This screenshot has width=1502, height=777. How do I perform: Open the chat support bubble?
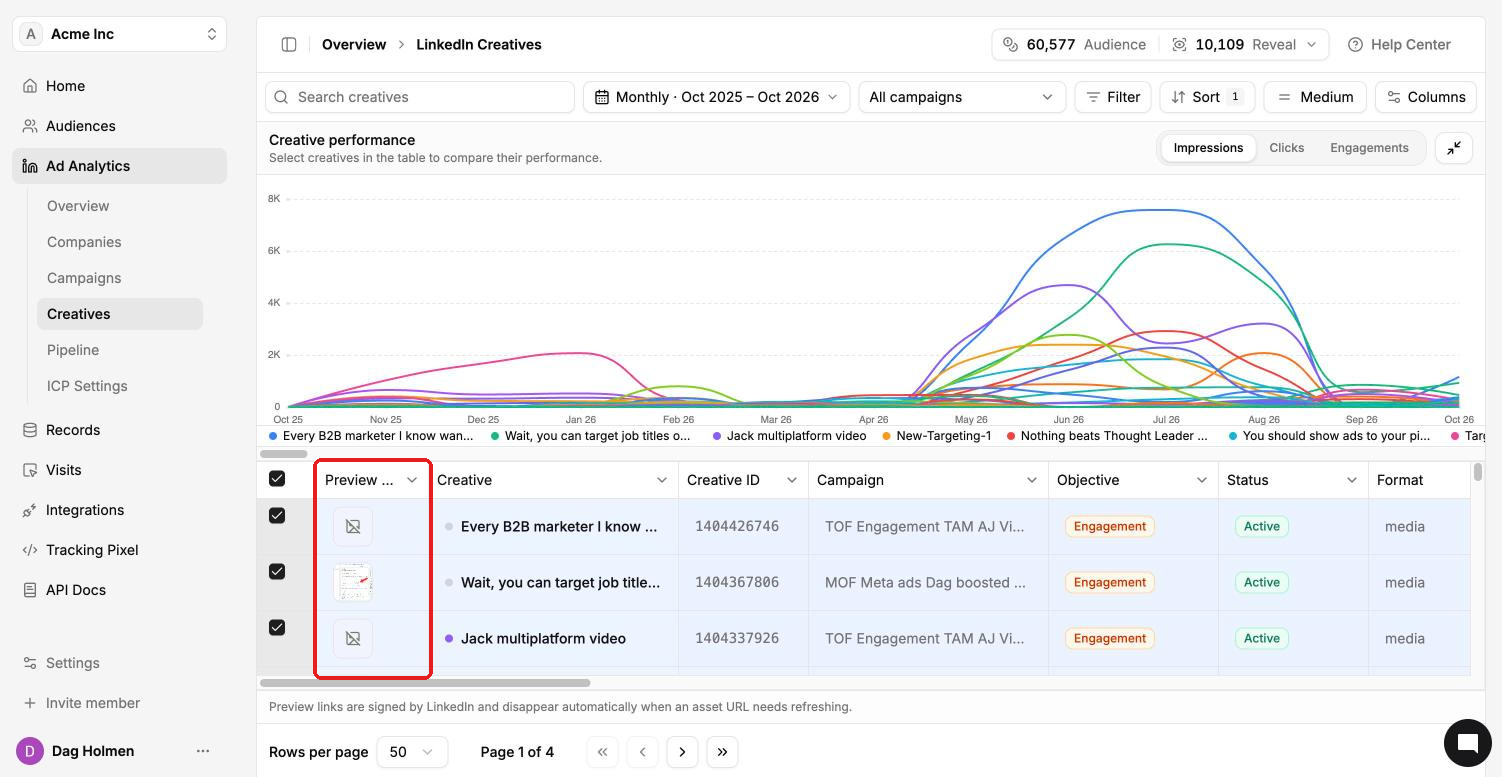click(x=1468, y=742)
